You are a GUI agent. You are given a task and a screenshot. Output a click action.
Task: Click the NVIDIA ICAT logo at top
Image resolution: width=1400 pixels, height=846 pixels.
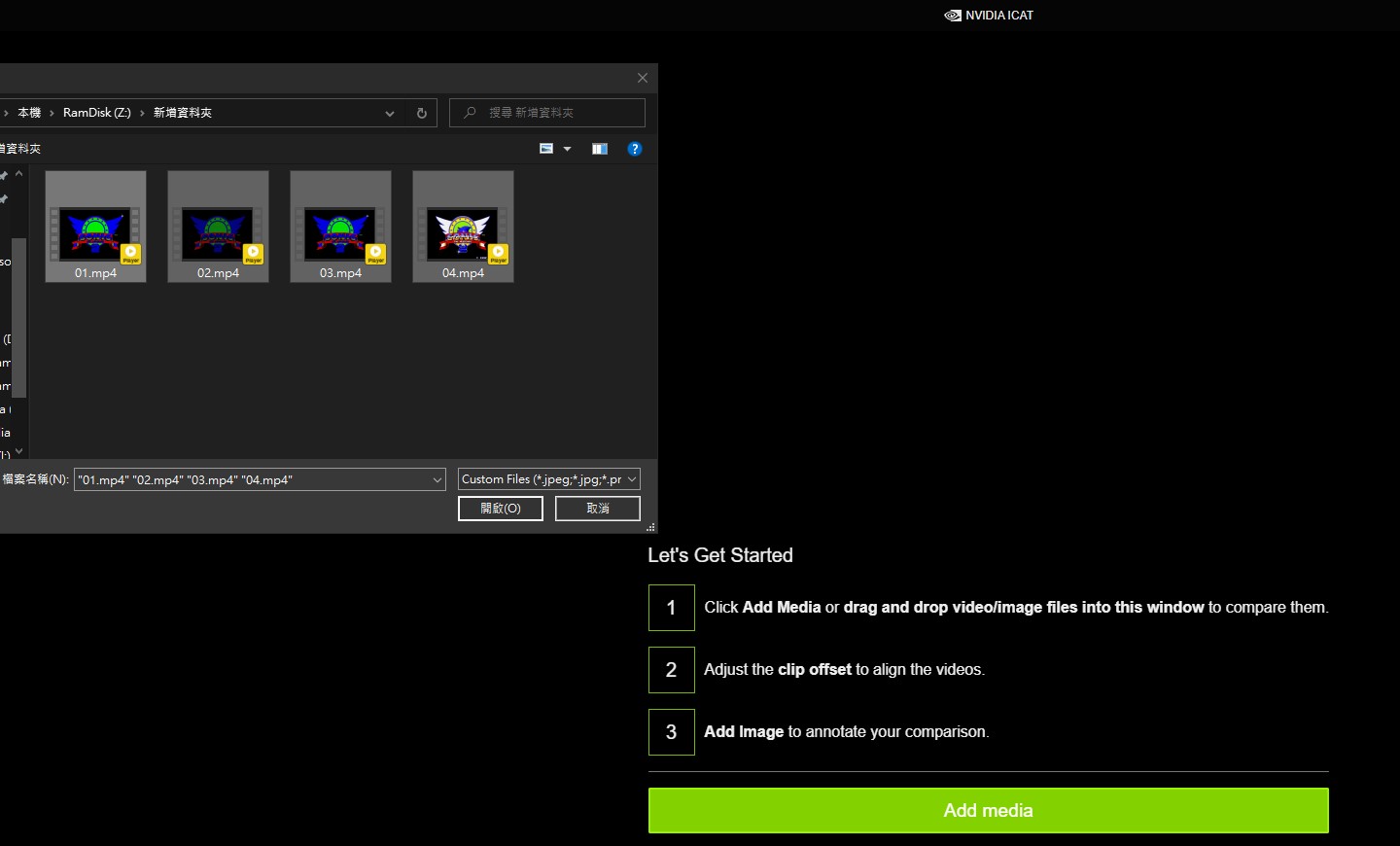pyautogui.click(x=988, y=15)
